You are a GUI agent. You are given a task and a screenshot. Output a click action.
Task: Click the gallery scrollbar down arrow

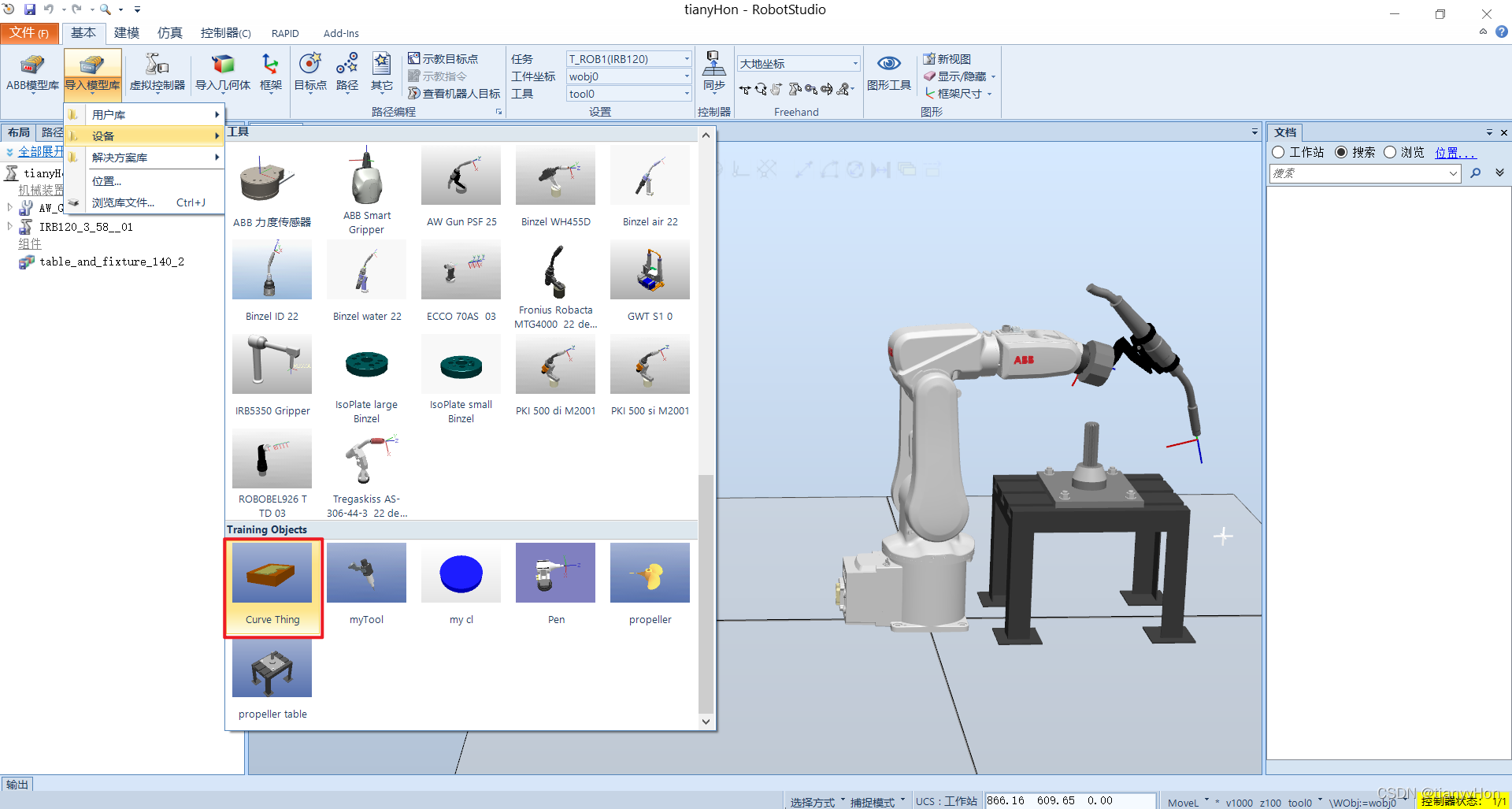(x=706, y=722)
